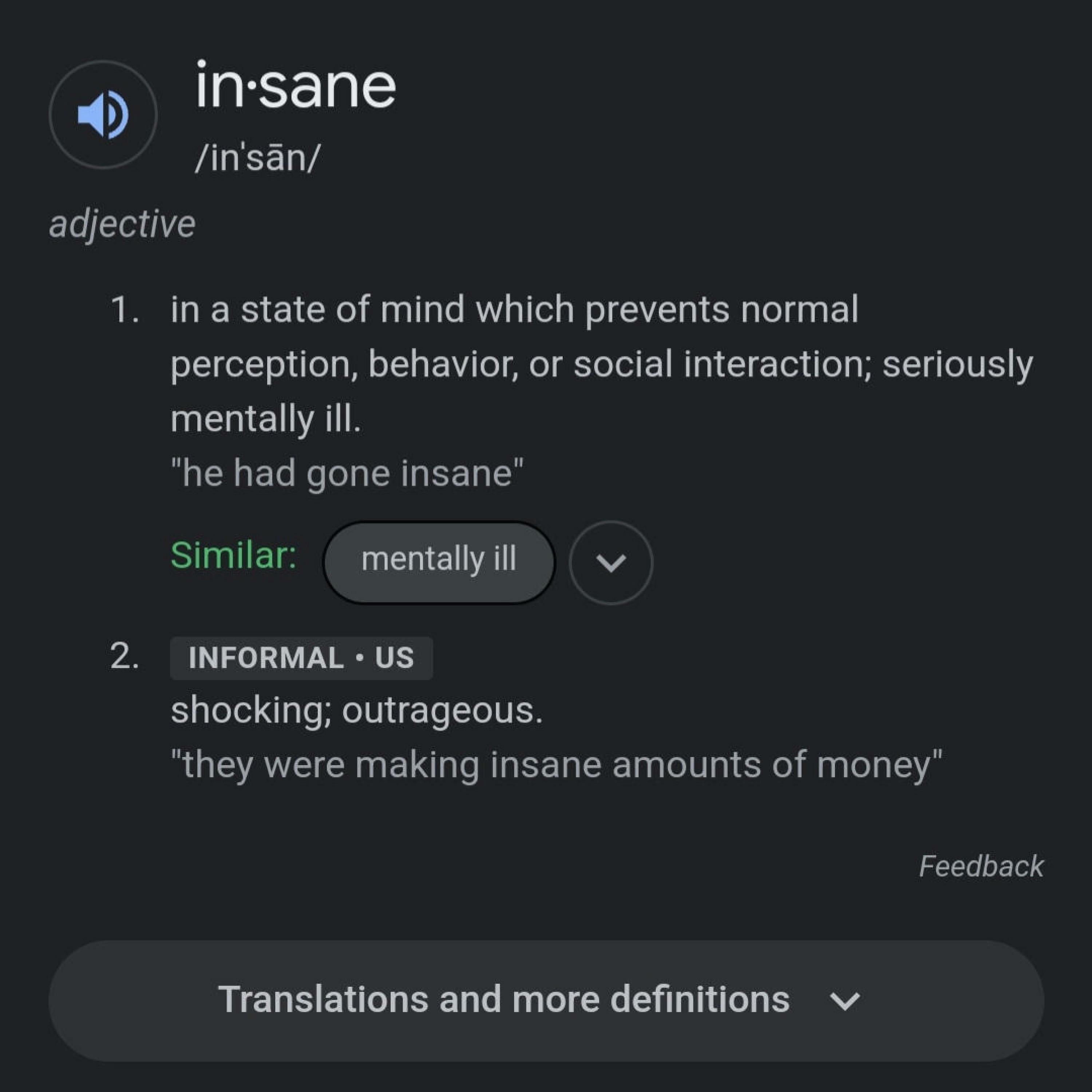Click the headword "in·sane"
1092x1092 pixels.
coord(296,86)
